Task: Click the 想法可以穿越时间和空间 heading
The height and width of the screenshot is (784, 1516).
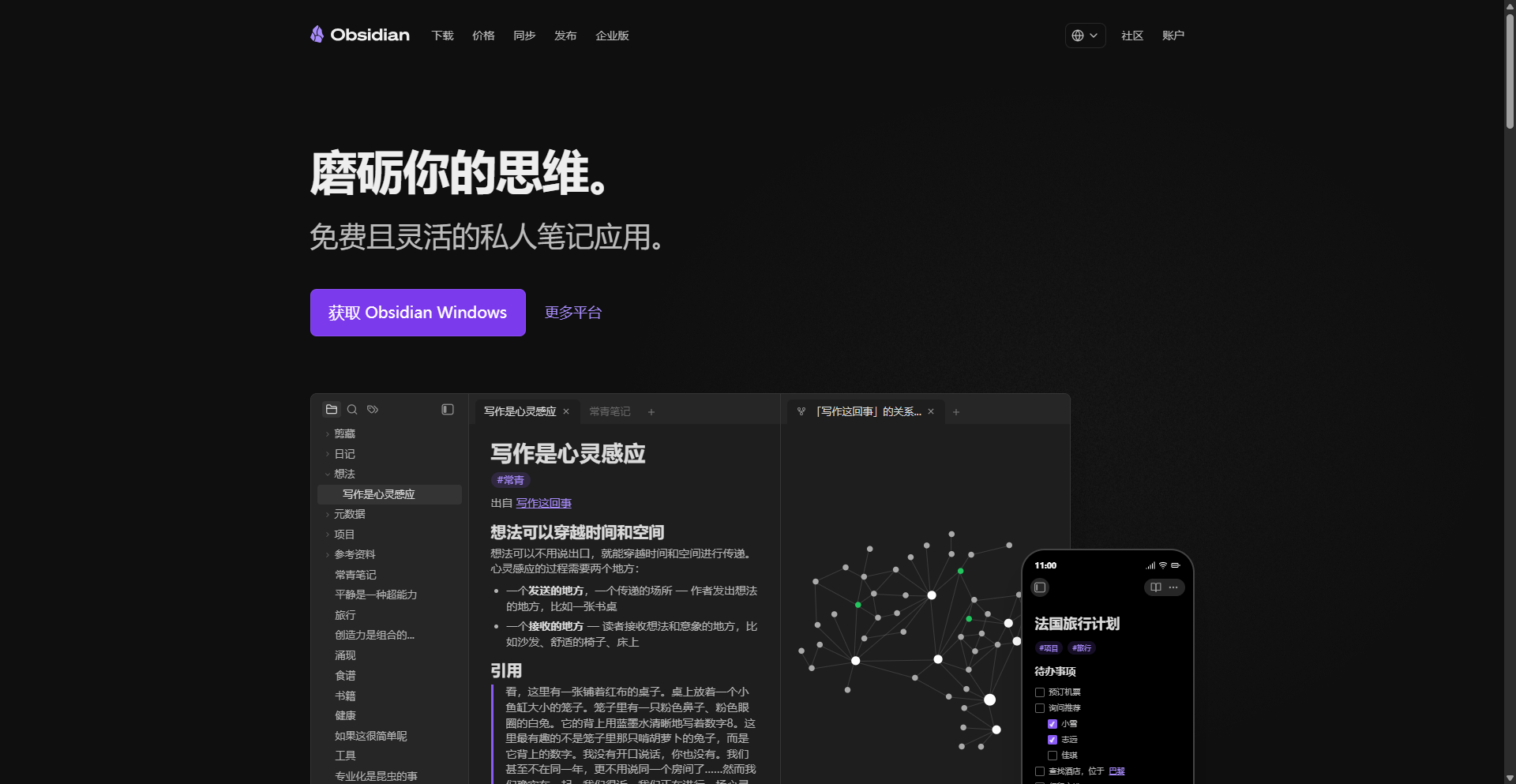Action: pyautogui.click(x=577, y=532)
